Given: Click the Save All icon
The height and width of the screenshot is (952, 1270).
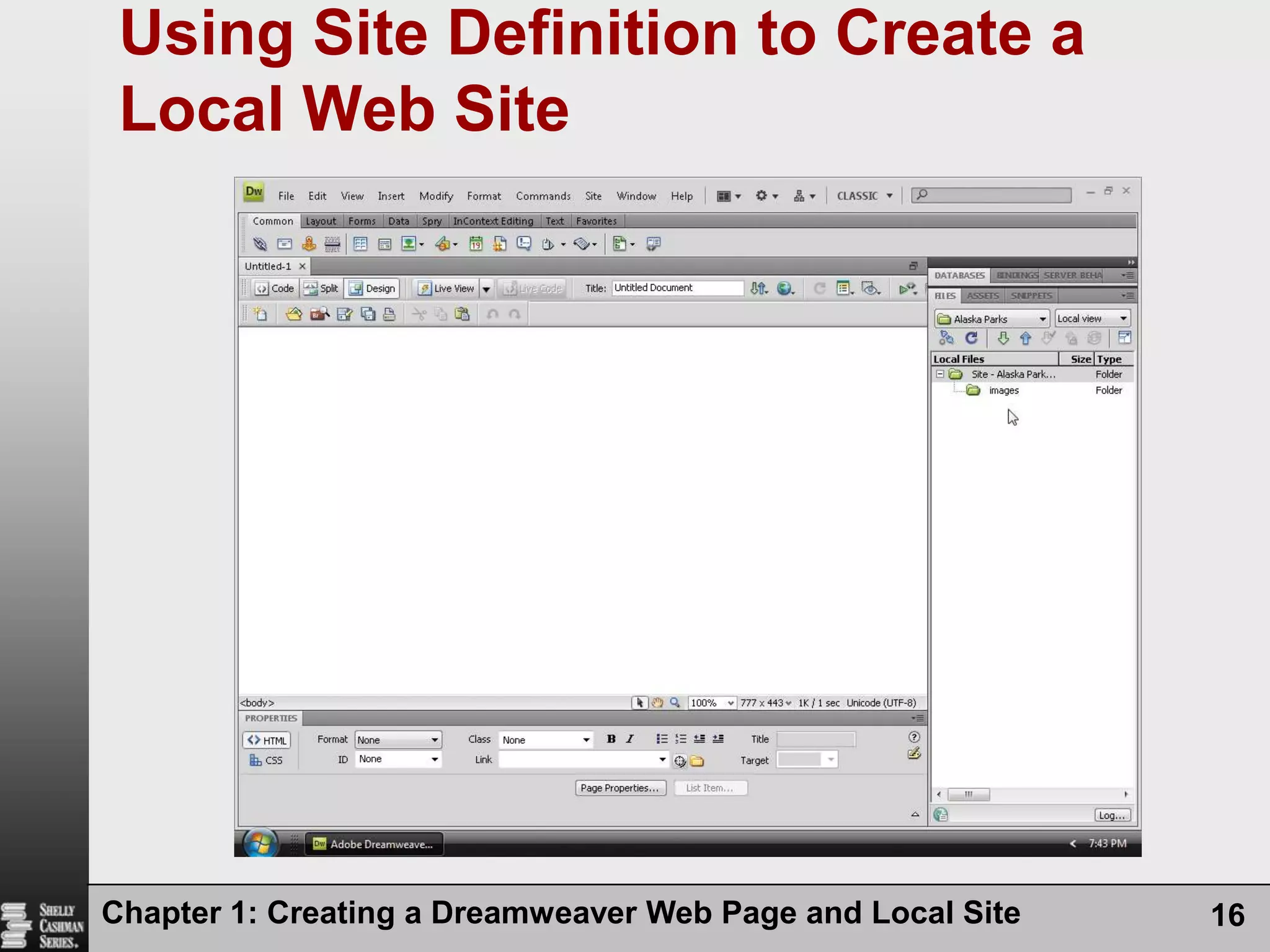Looking at the screenshot, I should pos(368,314).
